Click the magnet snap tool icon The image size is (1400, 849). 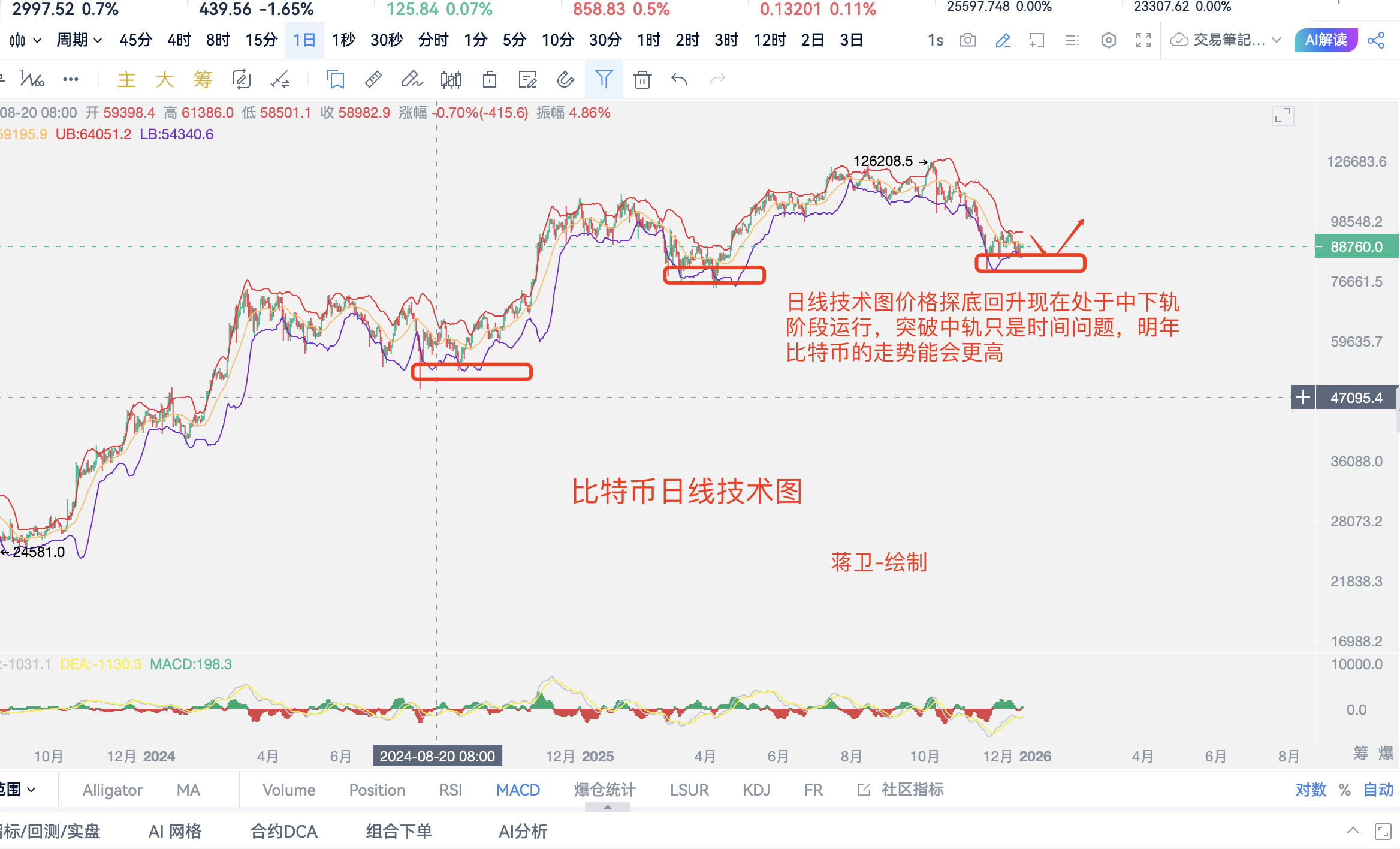[x=565, y=79]
